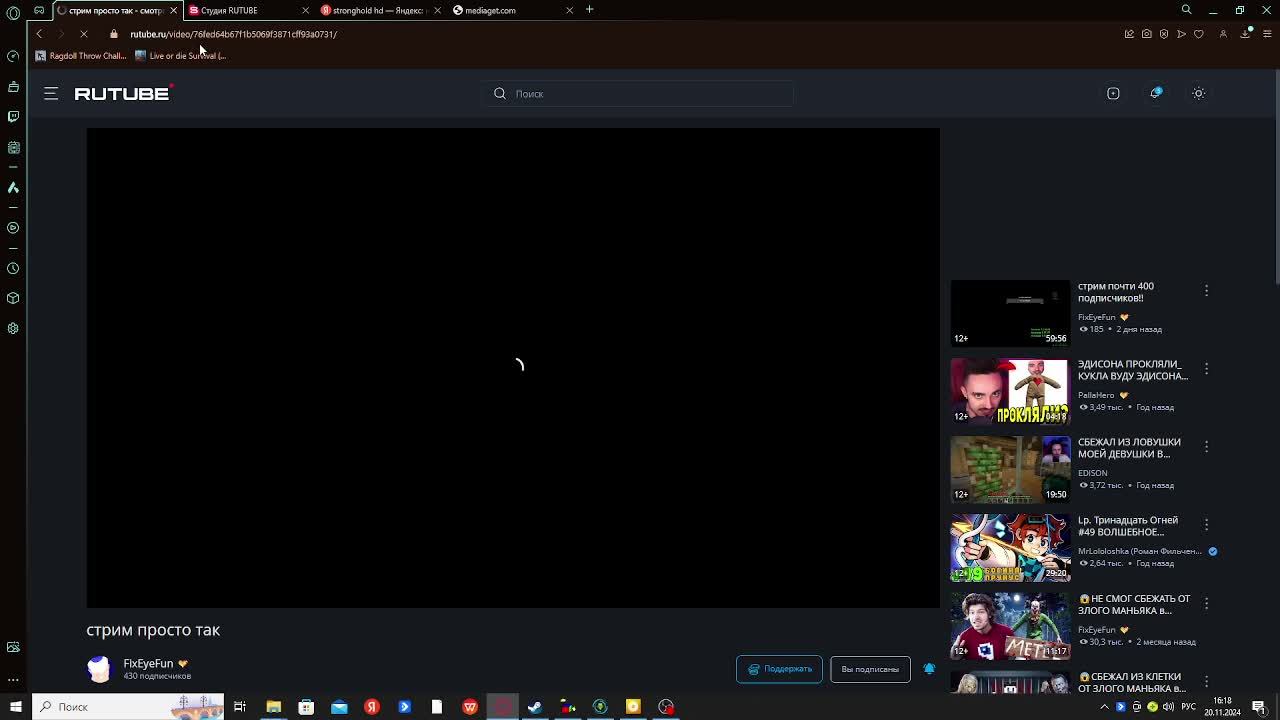Image resolution: width=1280 pixels, height=720 pixels.
Task: Open 'НЕ СМОГ СБЕЖАТЬ ОТ ЗЛОГО МАНЬЯКА' thumbnail
Action: coord(1010,626)
